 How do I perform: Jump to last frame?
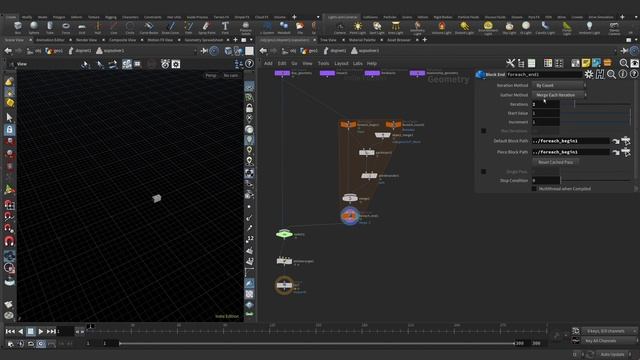point(51,331)
